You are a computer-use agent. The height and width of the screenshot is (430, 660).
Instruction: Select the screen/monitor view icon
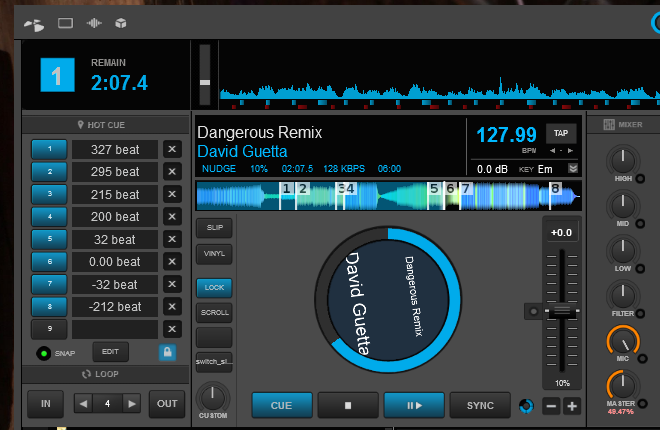click(x=65, y=23)
